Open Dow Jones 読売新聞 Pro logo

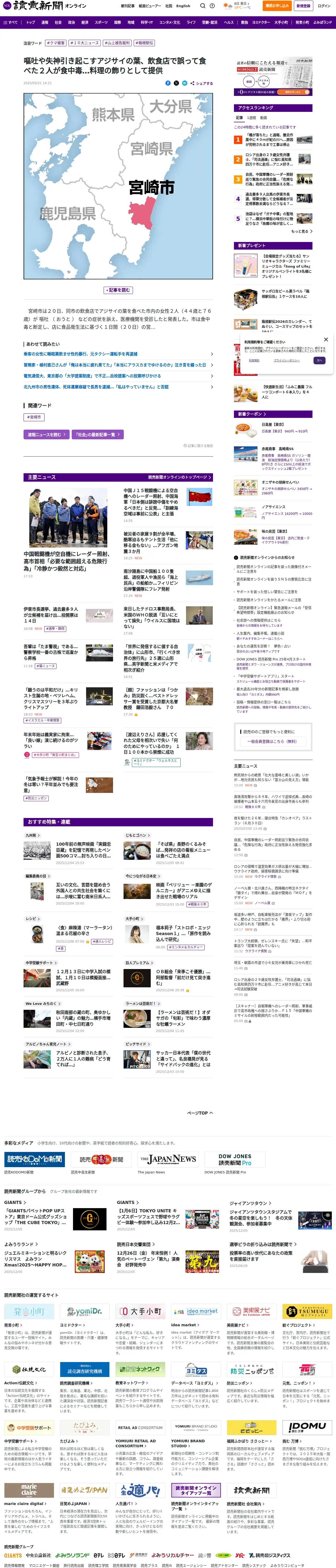pos(235,1160)
